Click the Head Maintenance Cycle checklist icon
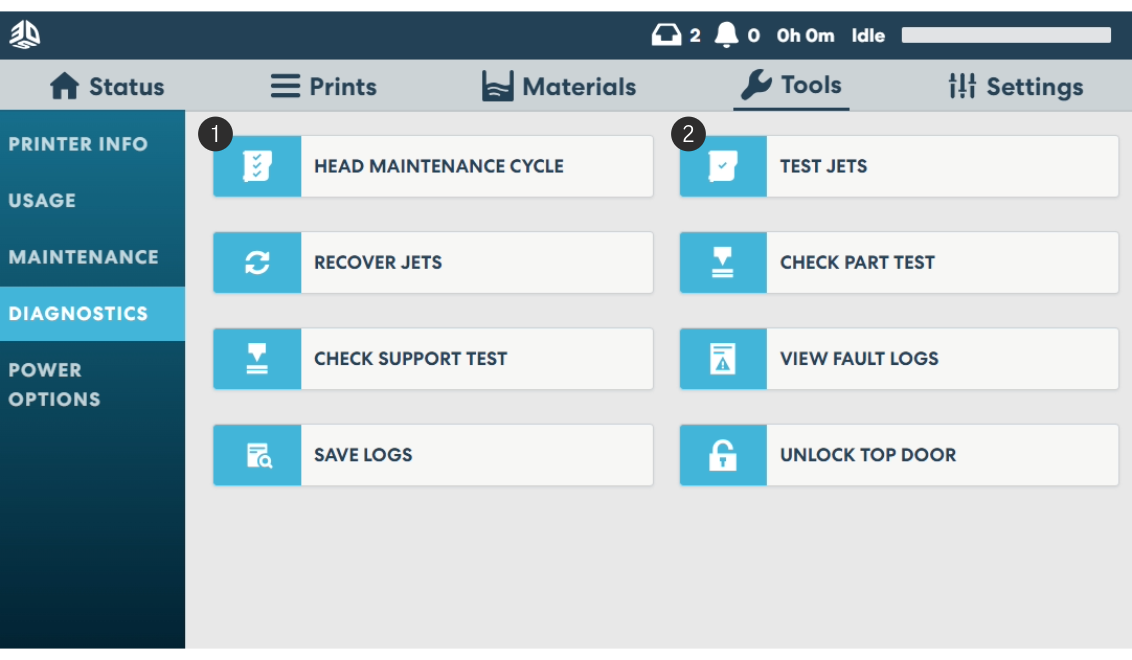The width and height of the screenshot is (1132, 660). coord(257,166)
